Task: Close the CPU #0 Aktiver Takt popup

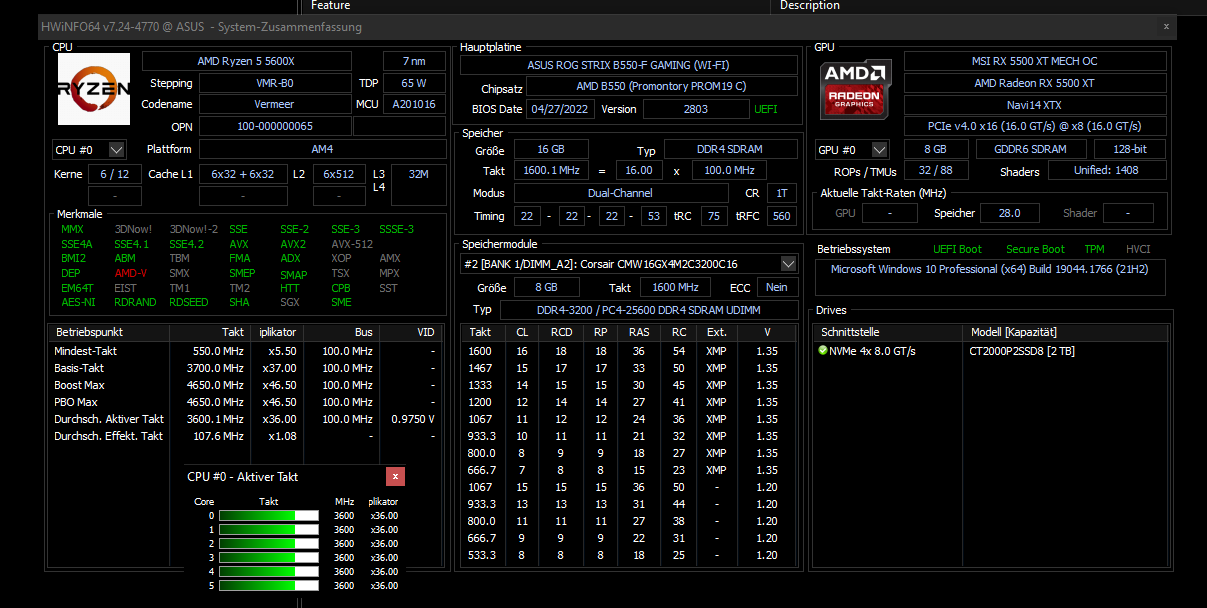Action: pyautogui.click(x=396, y=477)
